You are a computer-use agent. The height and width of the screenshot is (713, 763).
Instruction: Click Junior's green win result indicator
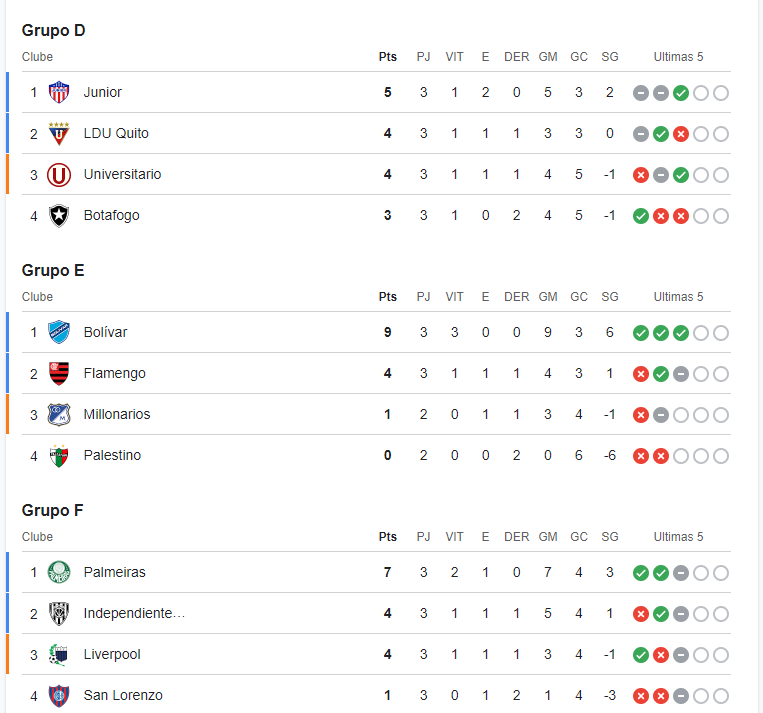click(681, 93)
